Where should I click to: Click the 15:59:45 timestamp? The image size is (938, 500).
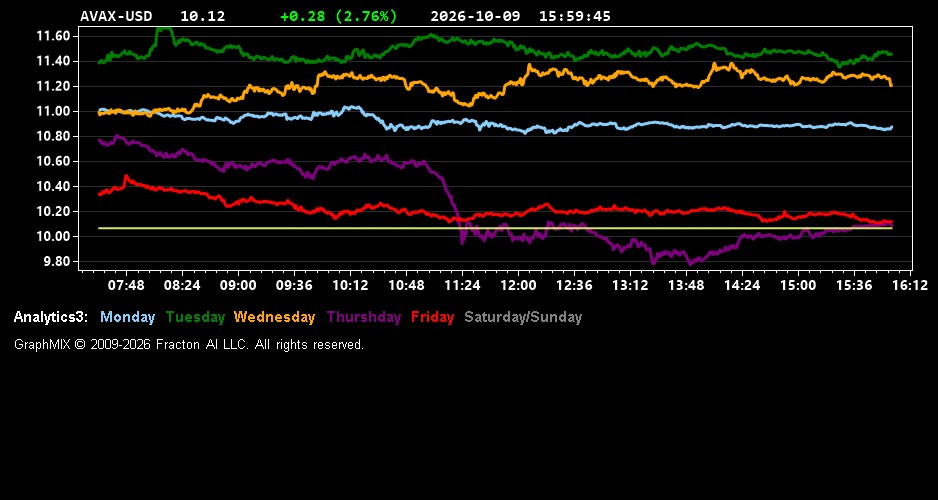click(x=575, y=16)
